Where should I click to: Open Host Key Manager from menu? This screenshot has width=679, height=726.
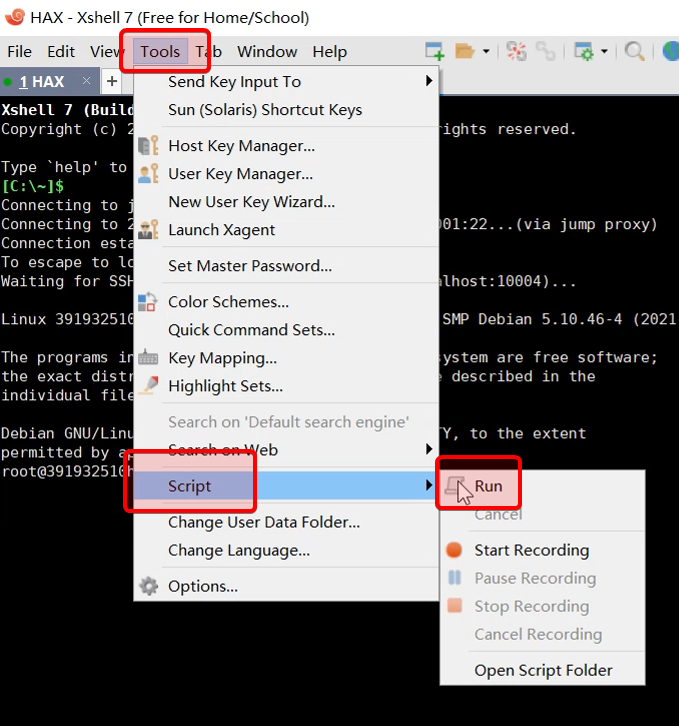point(241,146)
